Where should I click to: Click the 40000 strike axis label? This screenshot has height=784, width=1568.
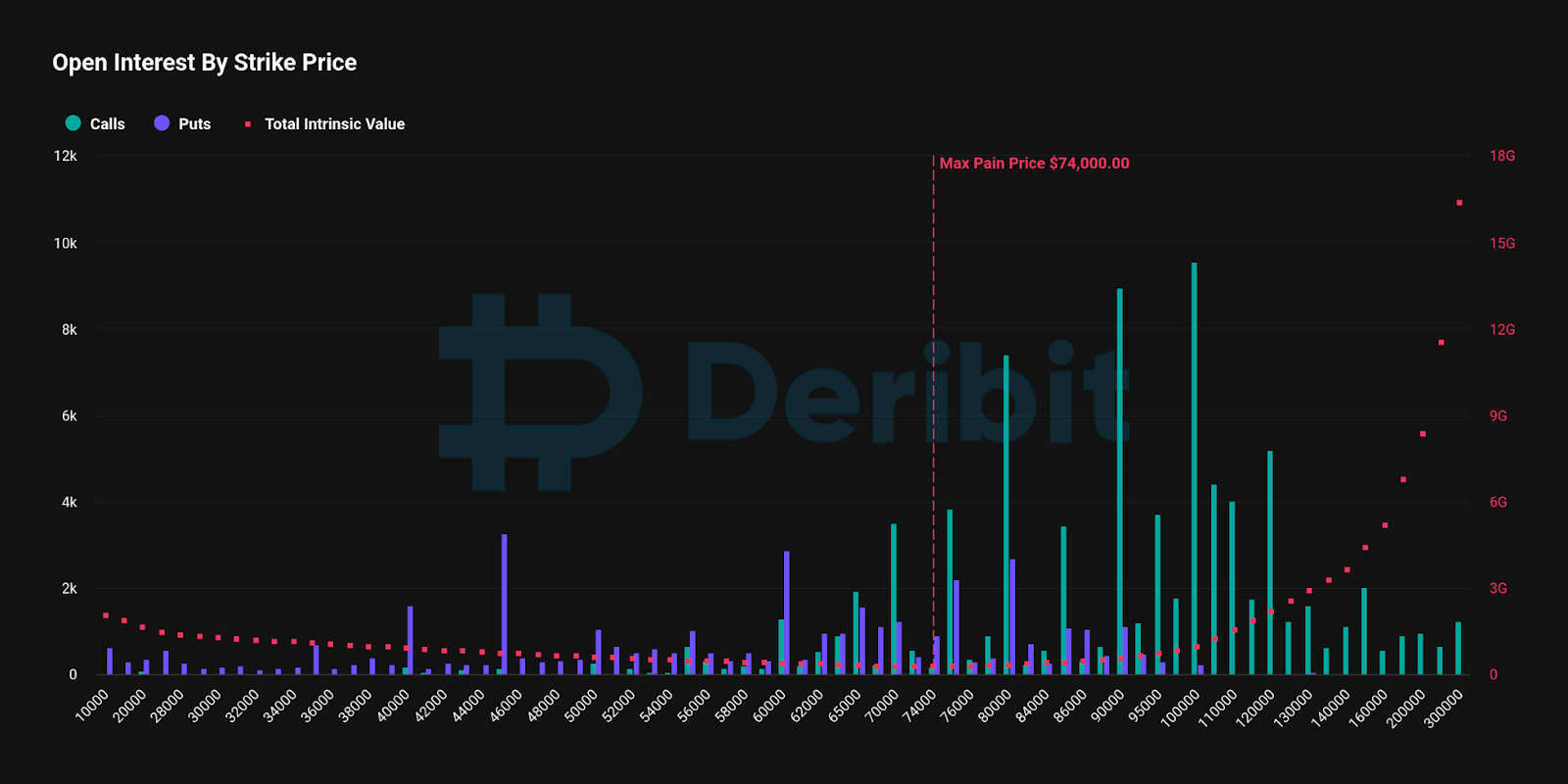pyautogui.click(x=393, y=705)
